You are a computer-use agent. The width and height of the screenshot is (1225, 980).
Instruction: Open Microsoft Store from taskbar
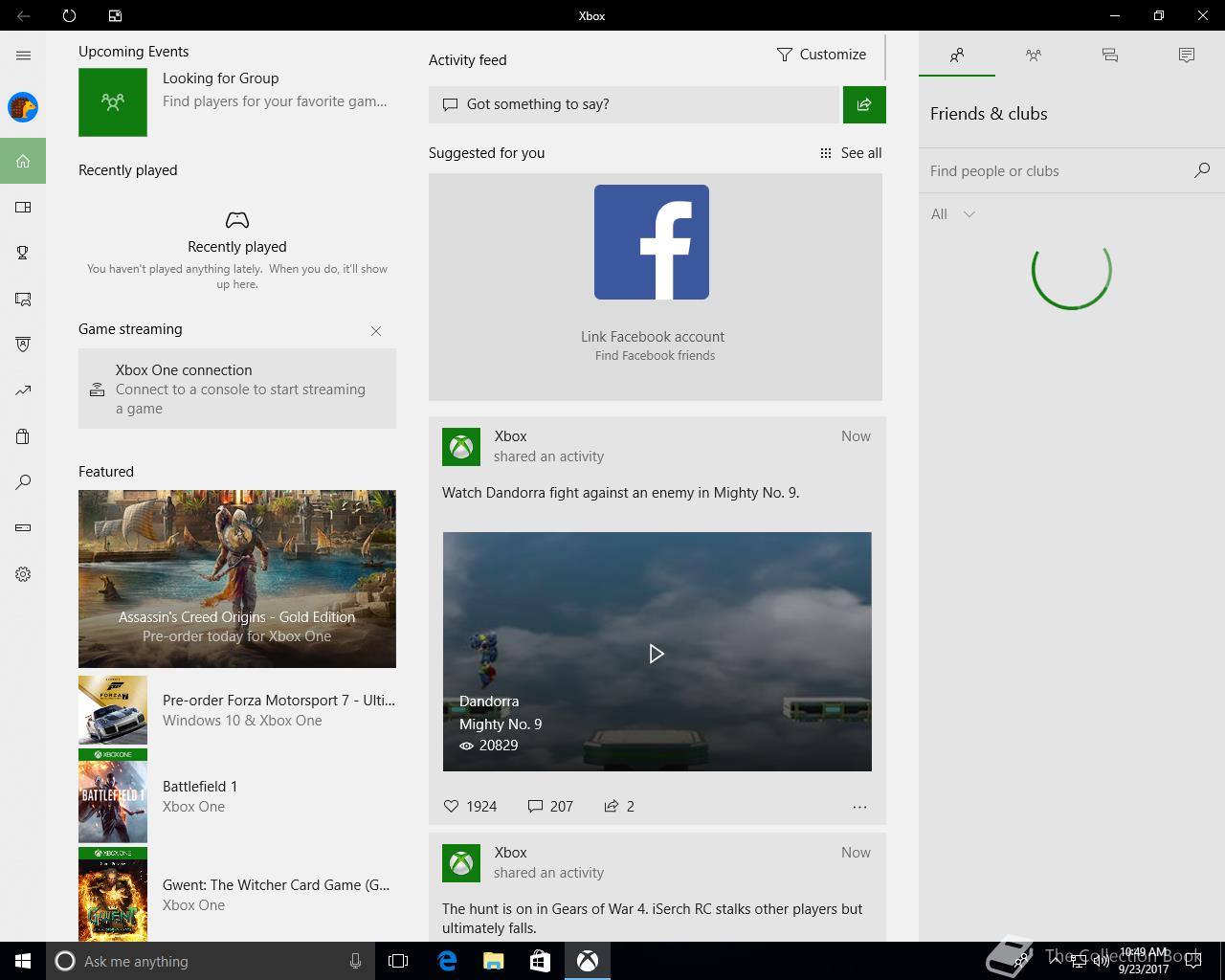(541, 961)
